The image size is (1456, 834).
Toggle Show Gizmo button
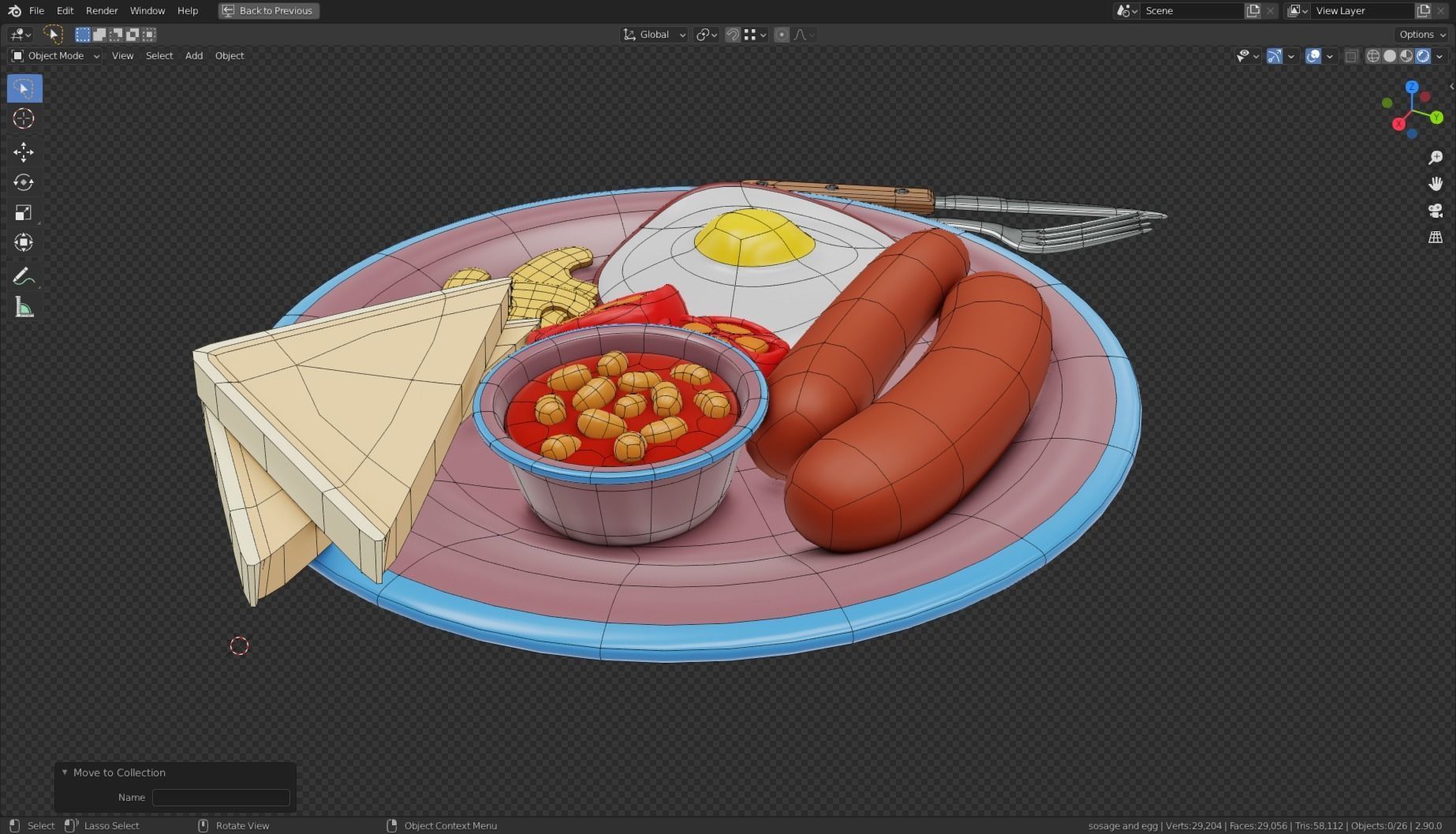pyautogui.click(x=1275, y=56)
